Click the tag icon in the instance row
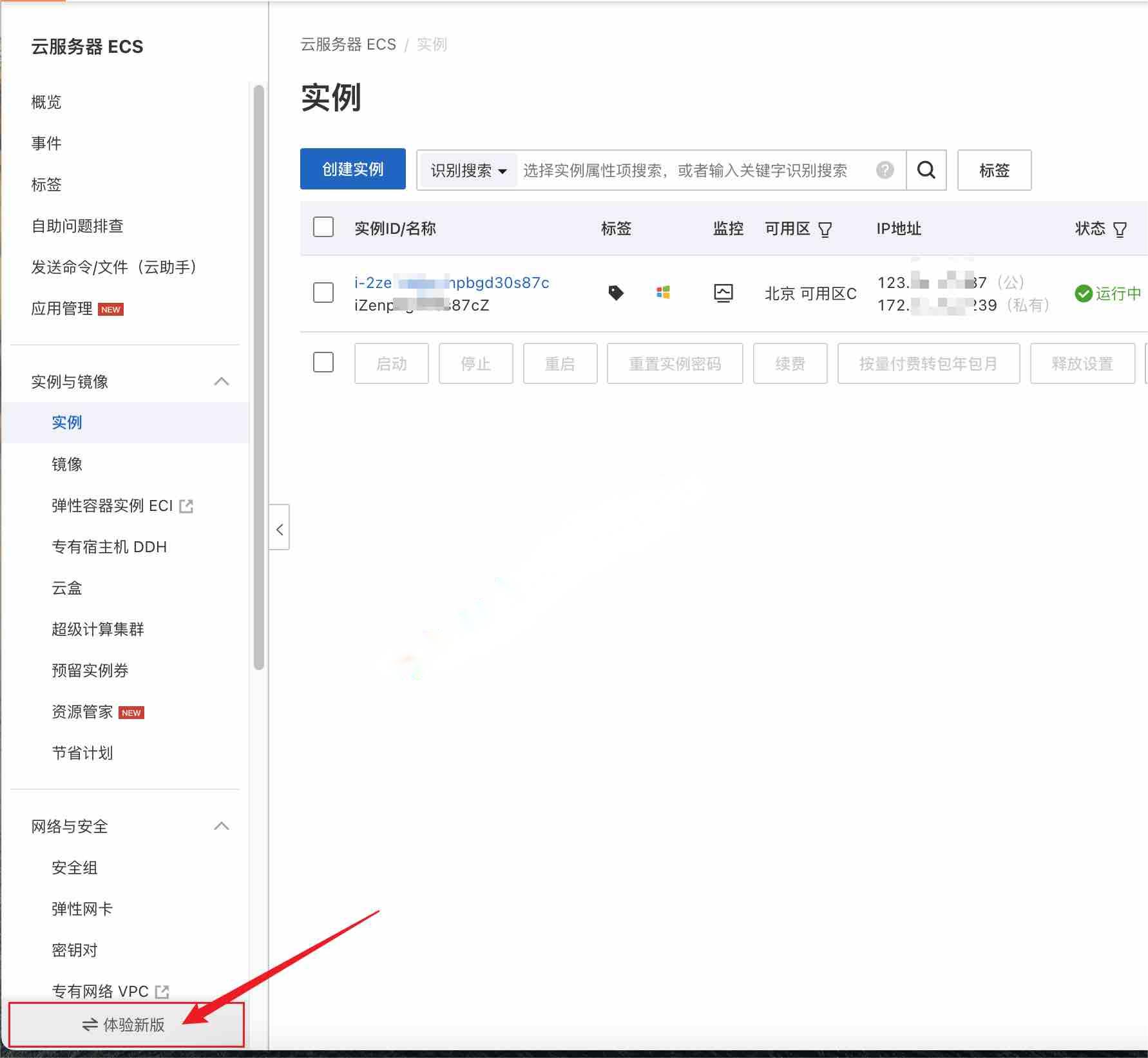 point(616,293)
